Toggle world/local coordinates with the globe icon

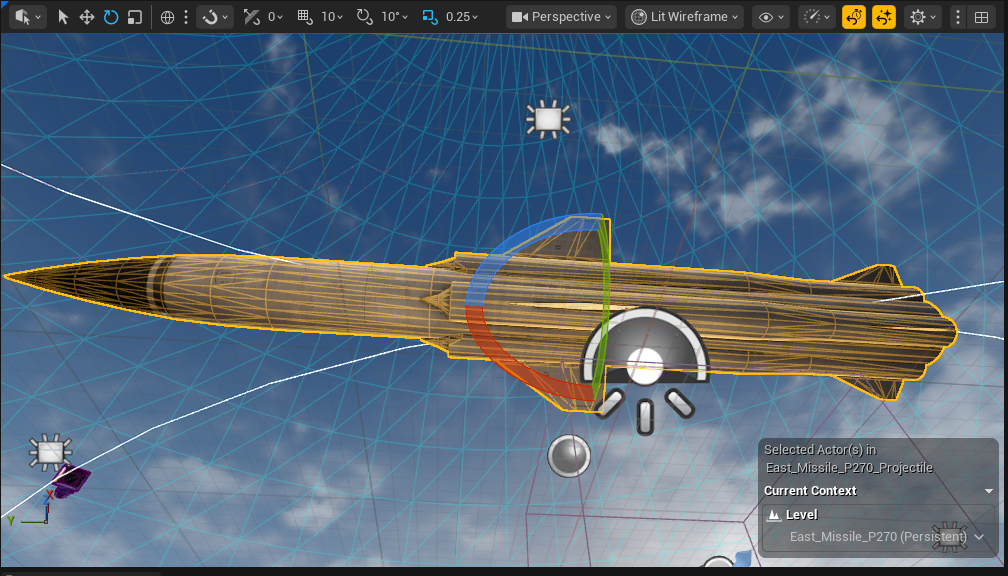point(167,16)
